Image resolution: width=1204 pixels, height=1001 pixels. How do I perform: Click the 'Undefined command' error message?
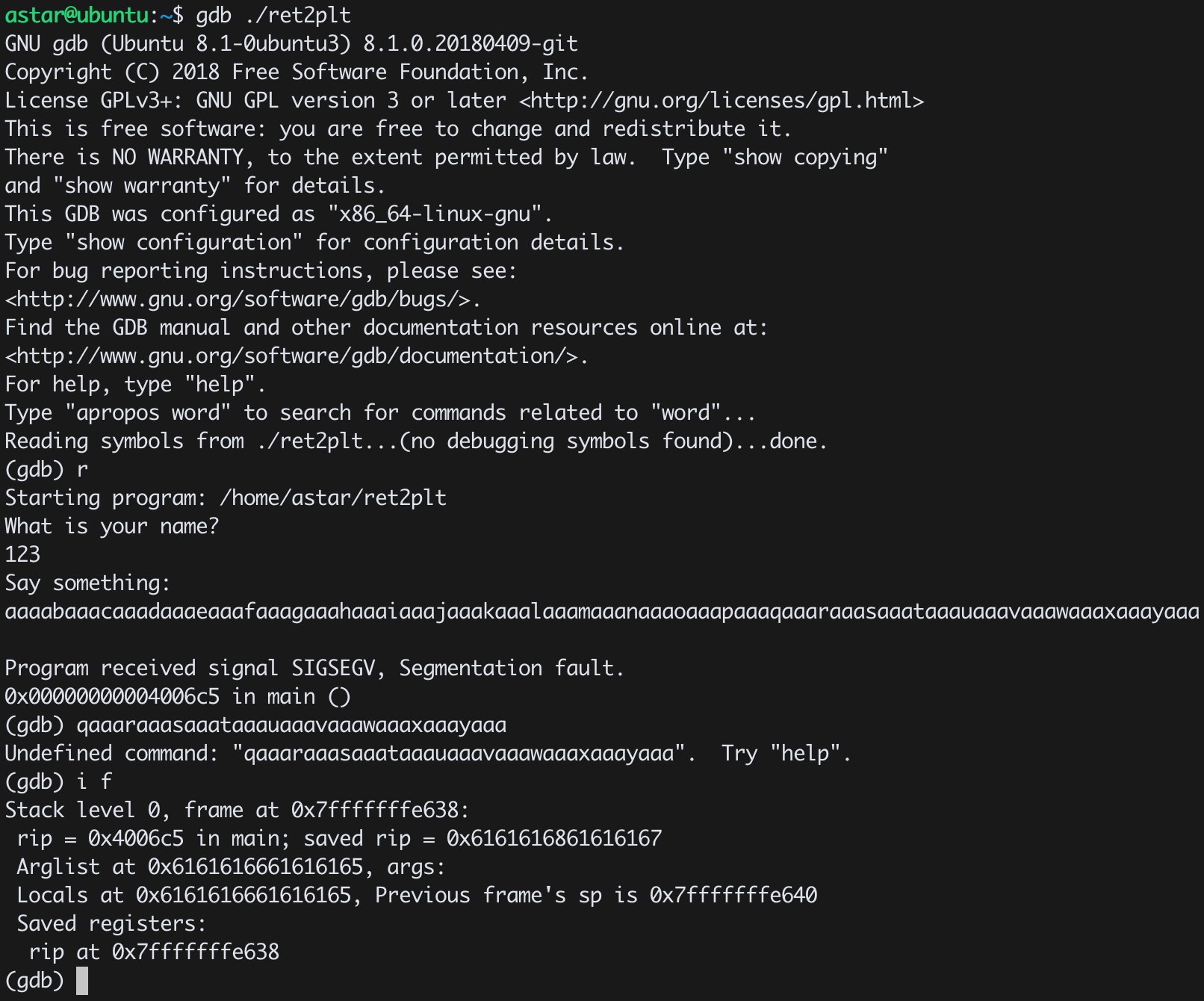428,754
